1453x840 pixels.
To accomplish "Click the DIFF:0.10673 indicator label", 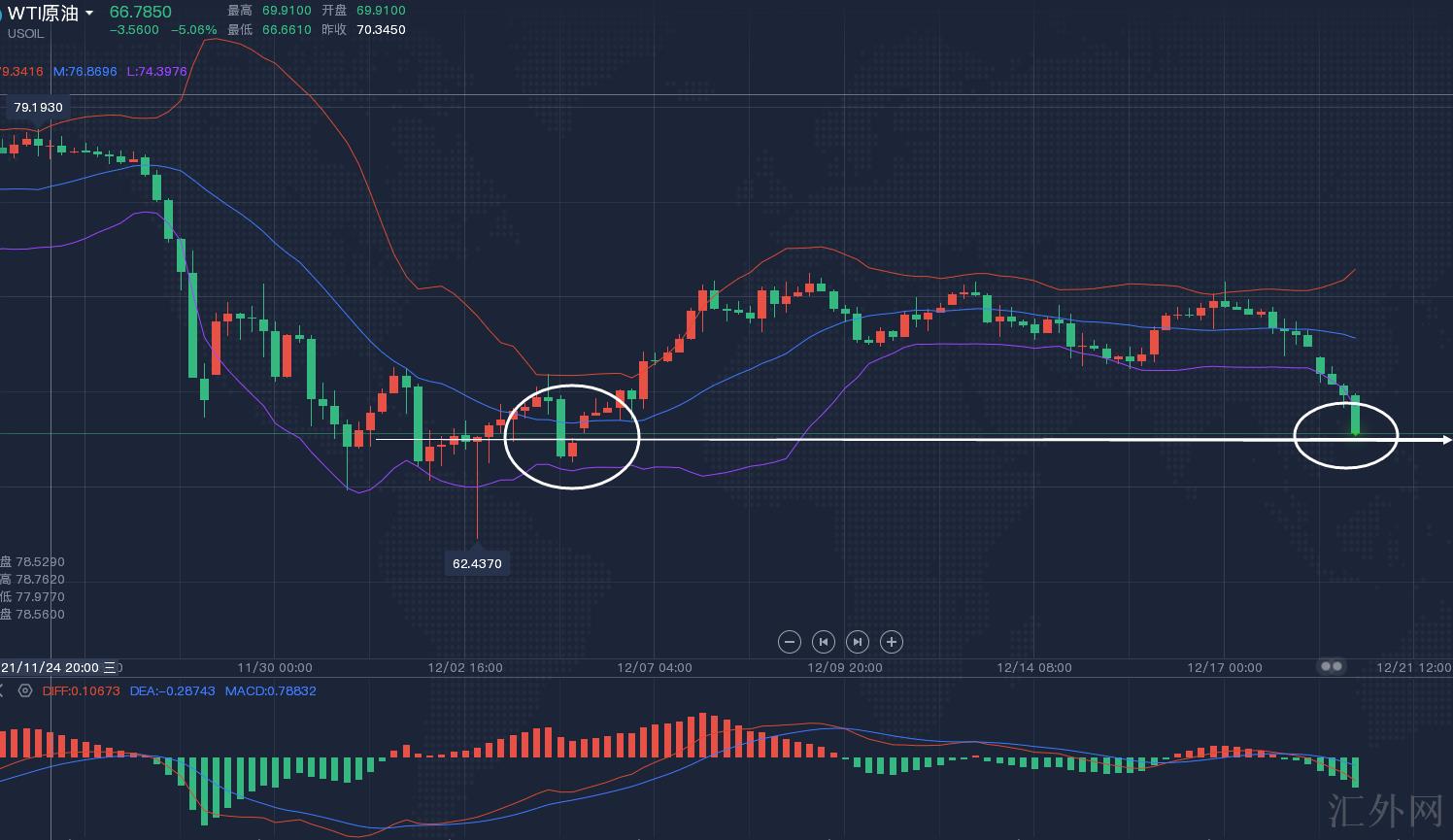I will [82, 691].
